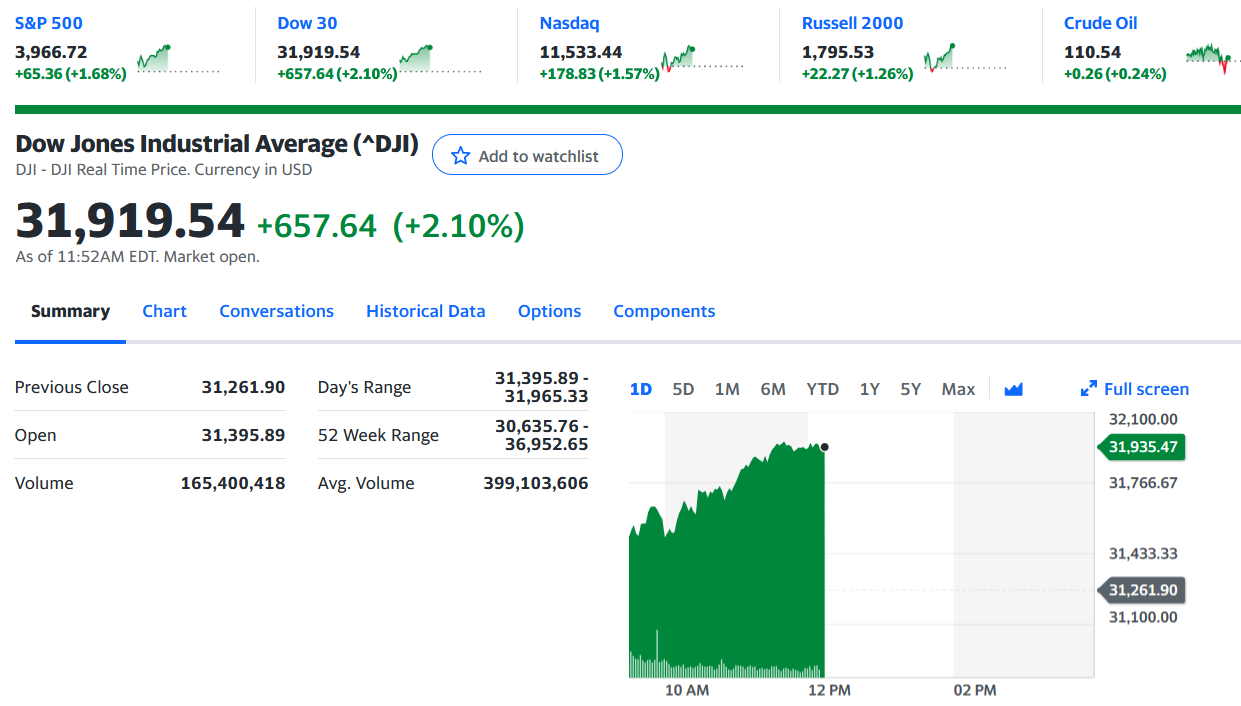Select the 5Y chart range
This screenshot has width=1241, height=706.
click(910, 389)
